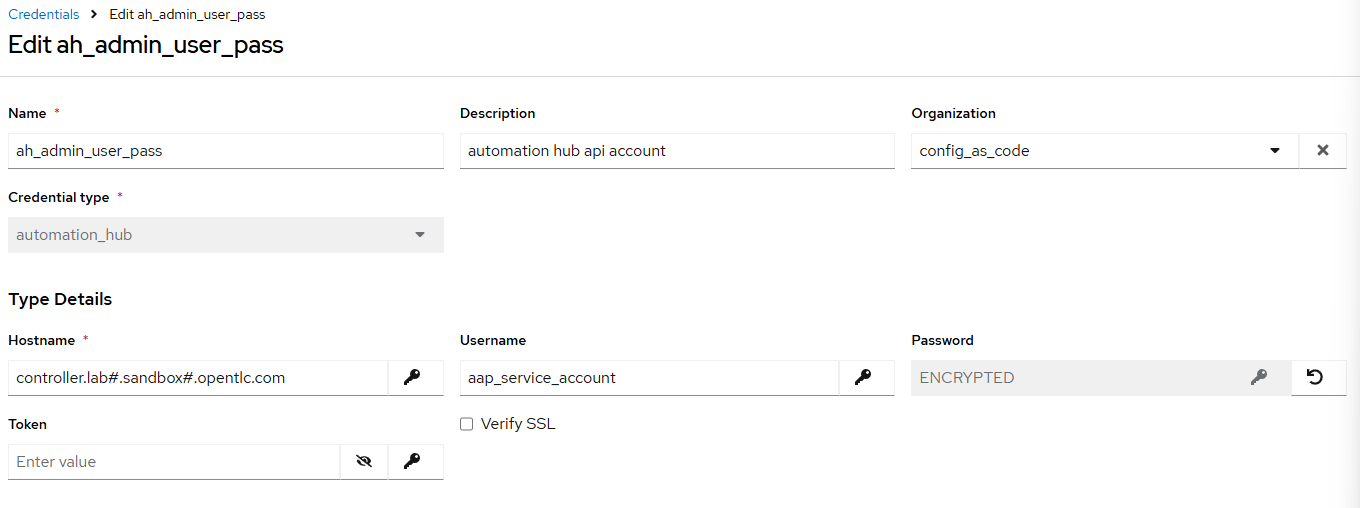Click the breadcrumb chevron separator after Credentials
Screen dimensions: 1360x508
[x=94, y=15]
